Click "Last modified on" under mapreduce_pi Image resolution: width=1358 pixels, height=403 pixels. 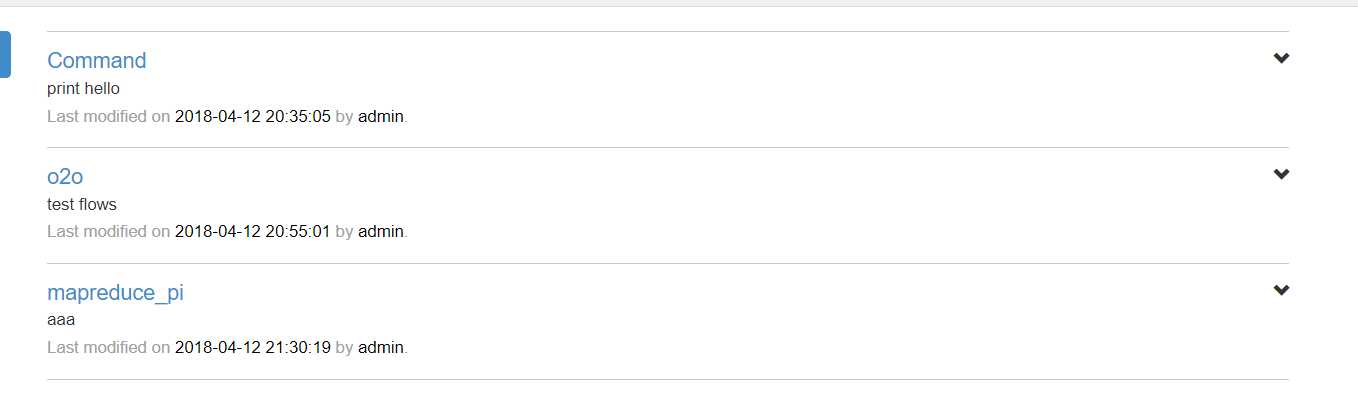tap(108, 348)
